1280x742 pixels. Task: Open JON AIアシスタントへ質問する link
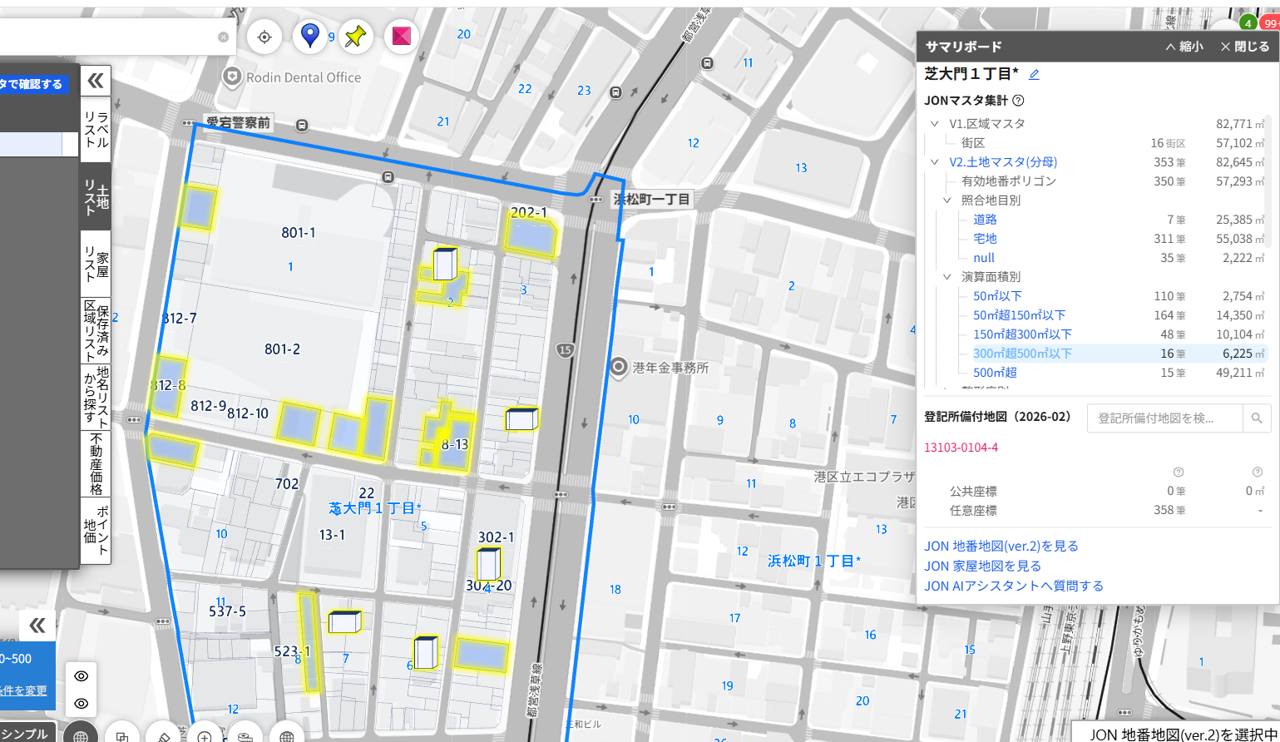1014,586
